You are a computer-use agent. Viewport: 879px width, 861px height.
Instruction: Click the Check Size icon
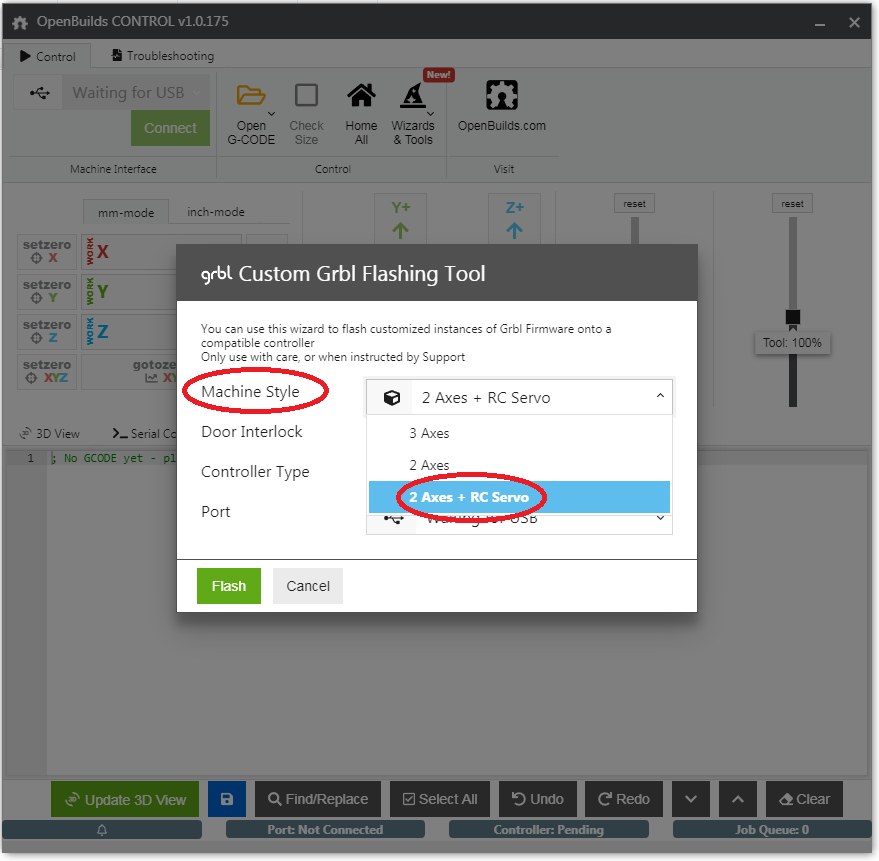306,96
